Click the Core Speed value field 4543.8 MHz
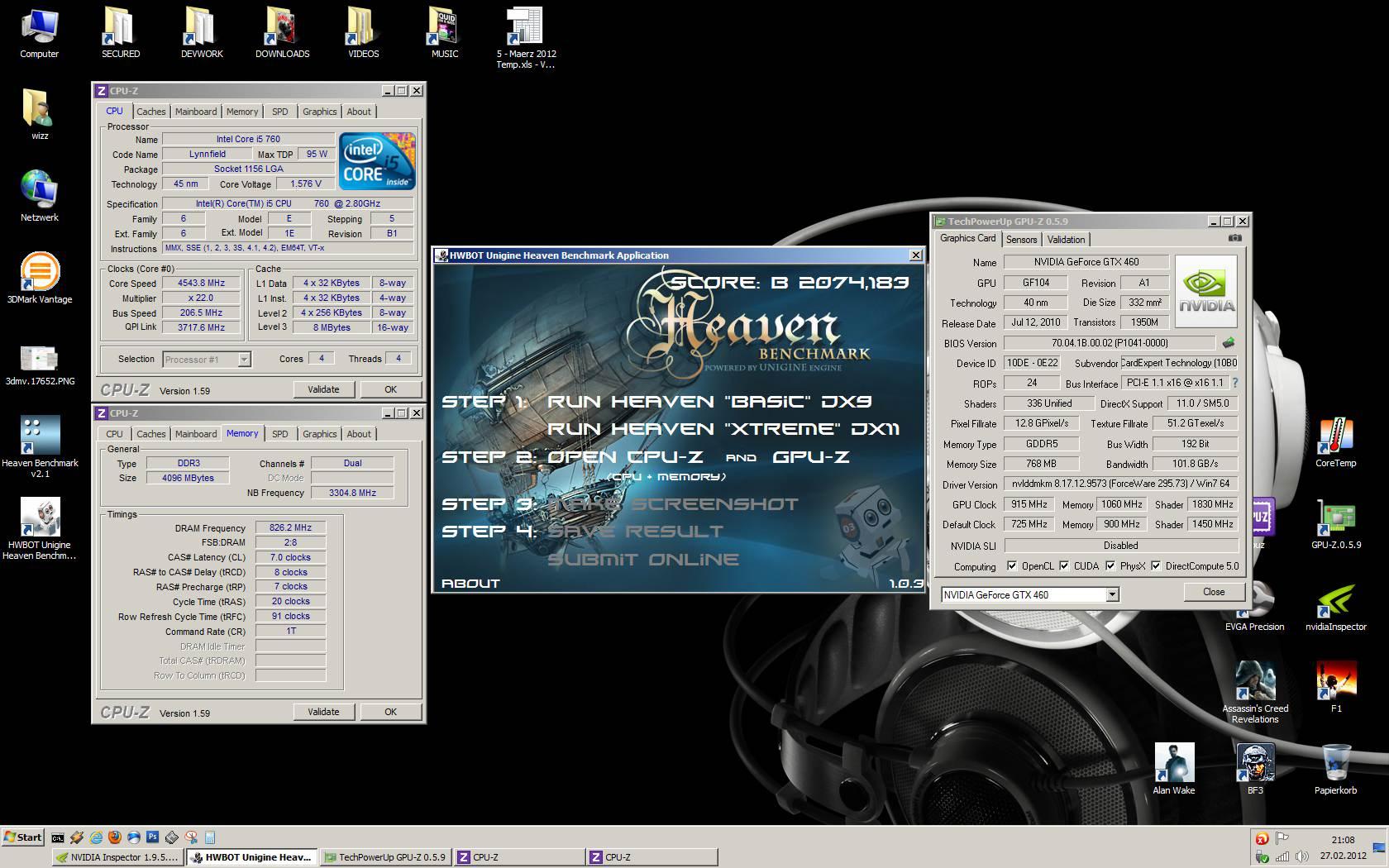Image resolution: width=1389 pixels, height=868 pixels. coord(201,283)
